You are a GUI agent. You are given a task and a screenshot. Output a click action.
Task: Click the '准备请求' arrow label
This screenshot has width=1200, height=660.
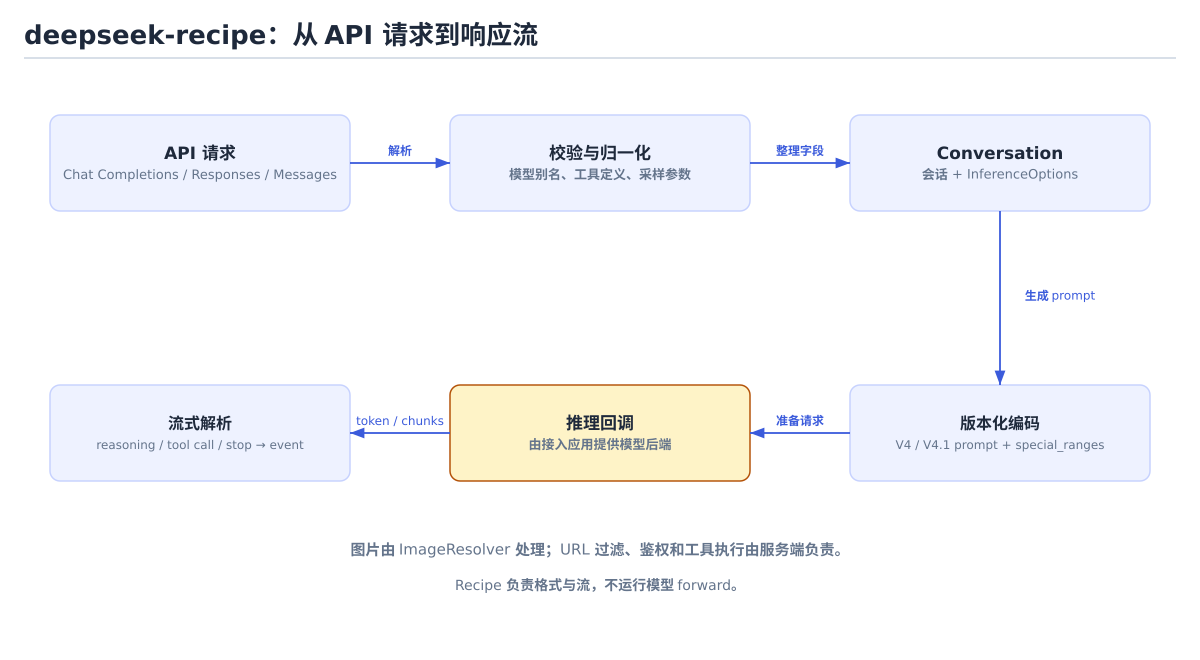pyautogui.click(x=800, y=421)
